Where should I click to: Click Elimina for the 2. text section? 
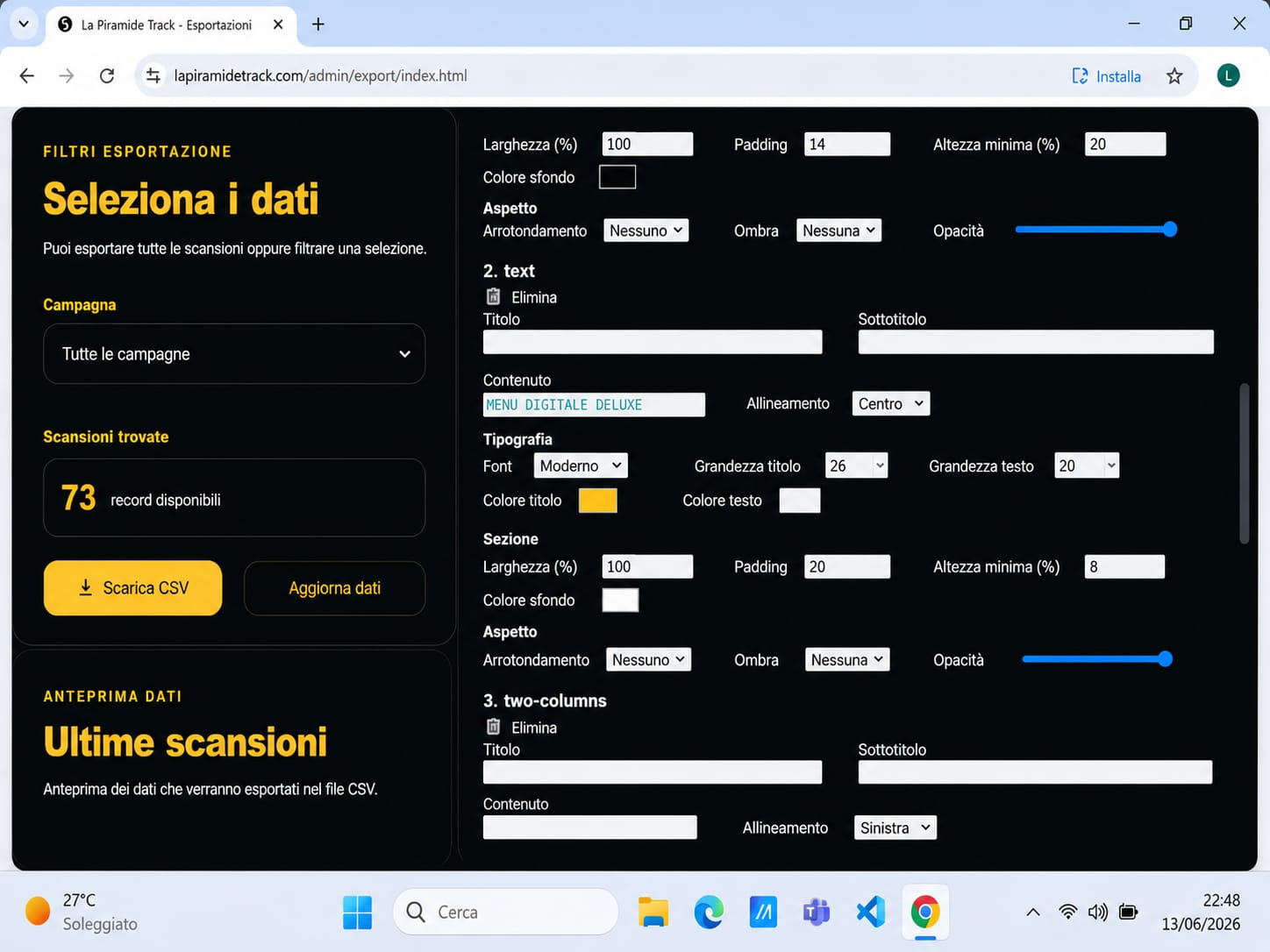coord(534,297)
